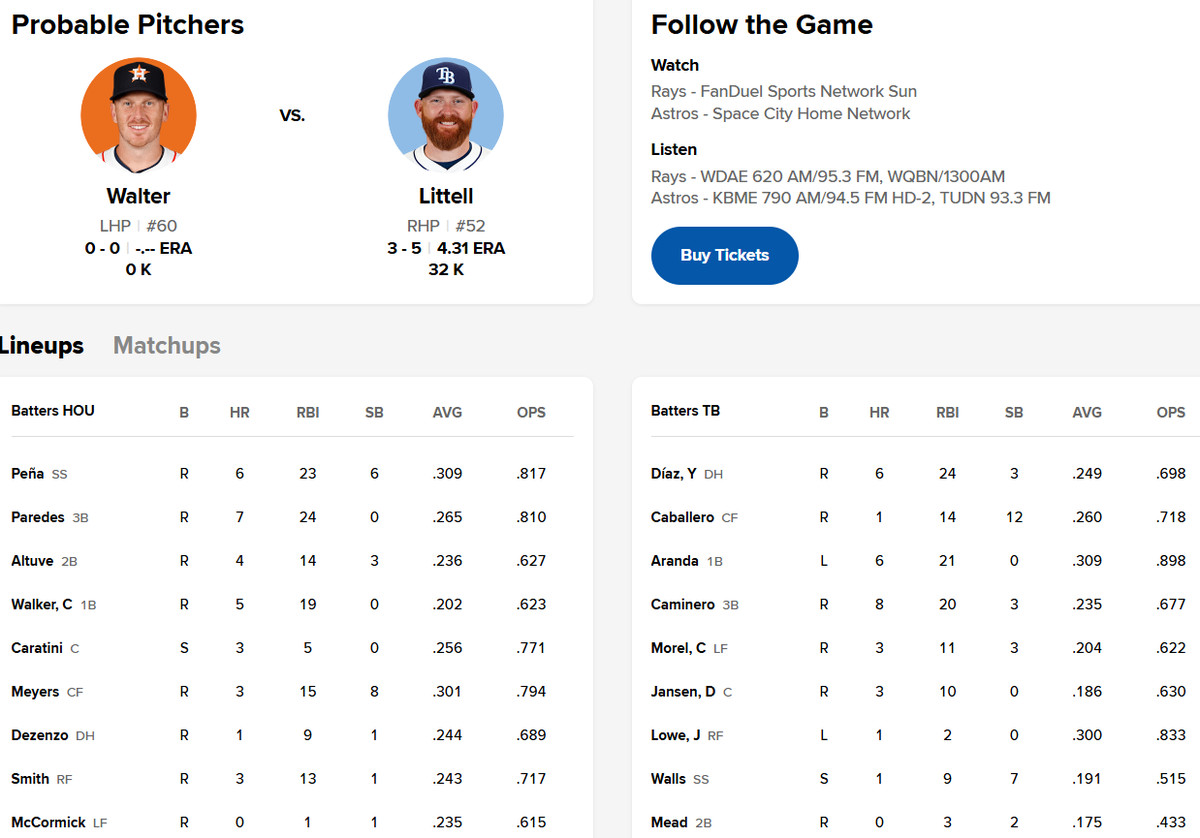Open pitcher Walter's name link
1200x838 pixels.
(138, 196)
